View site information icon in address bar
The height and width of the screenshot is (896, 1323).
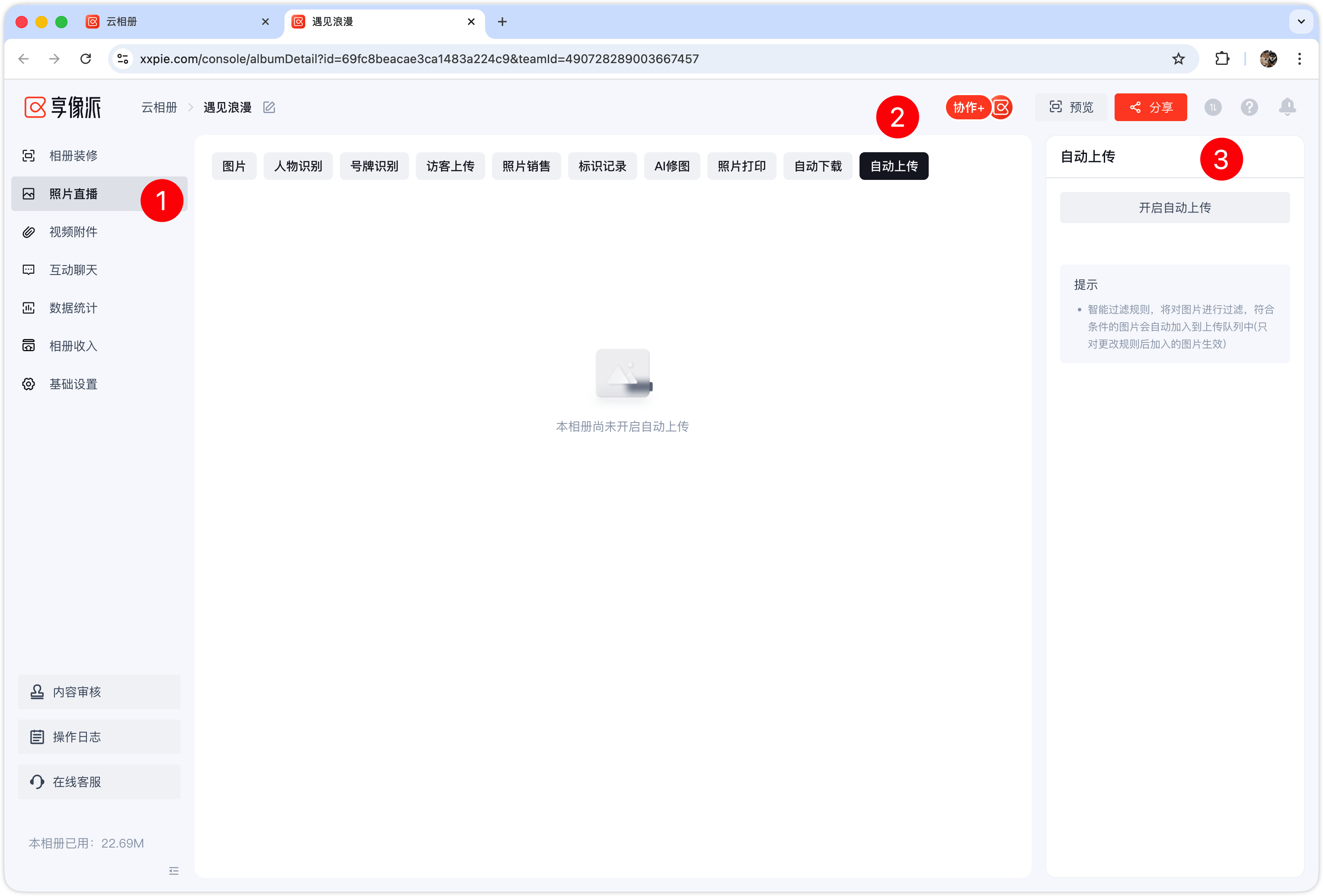pyautogui.click(x=122, y=59)
